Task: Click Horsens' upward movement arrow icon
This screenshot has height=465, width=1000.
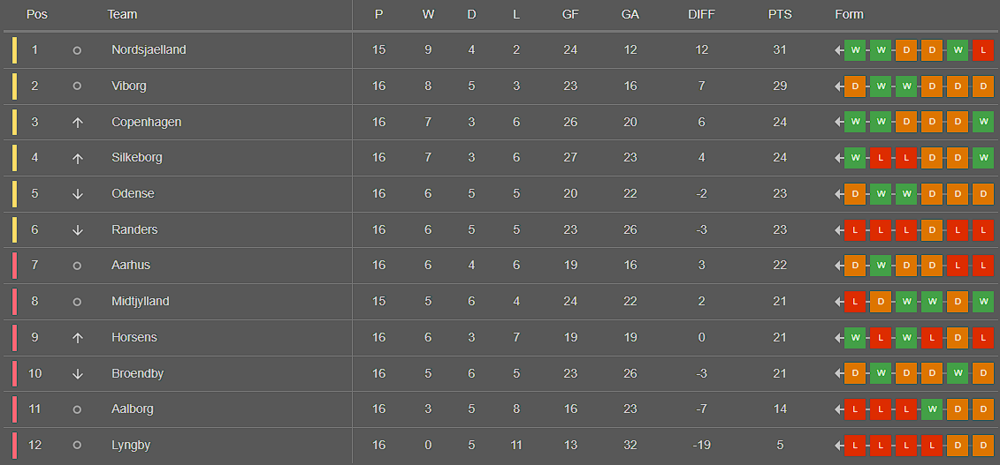Action: point(77,338)
